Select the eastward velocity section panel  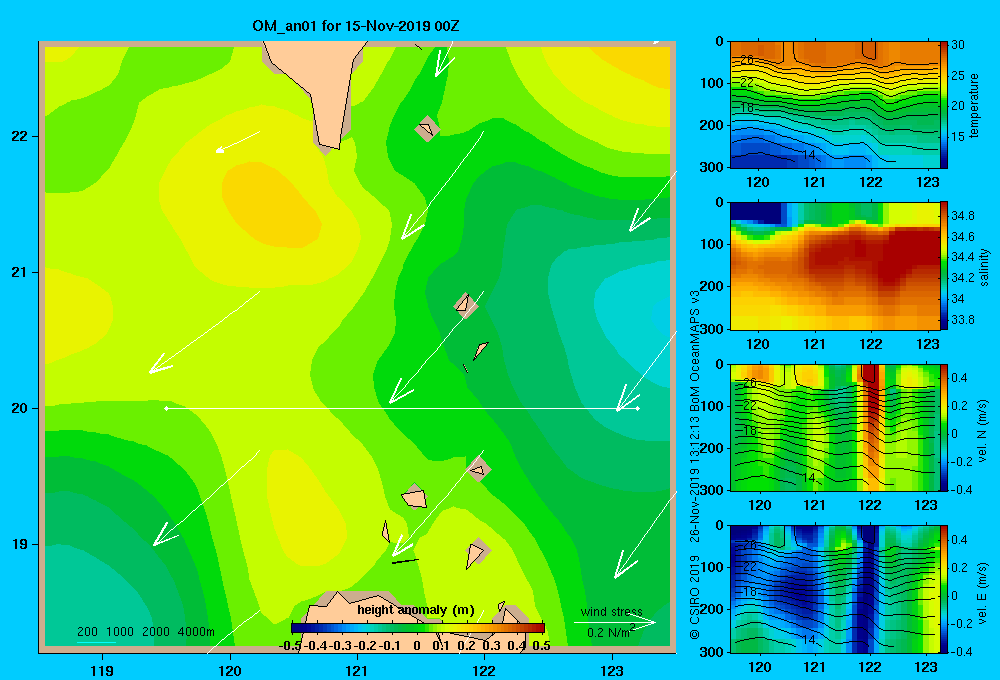coord(834,589)
